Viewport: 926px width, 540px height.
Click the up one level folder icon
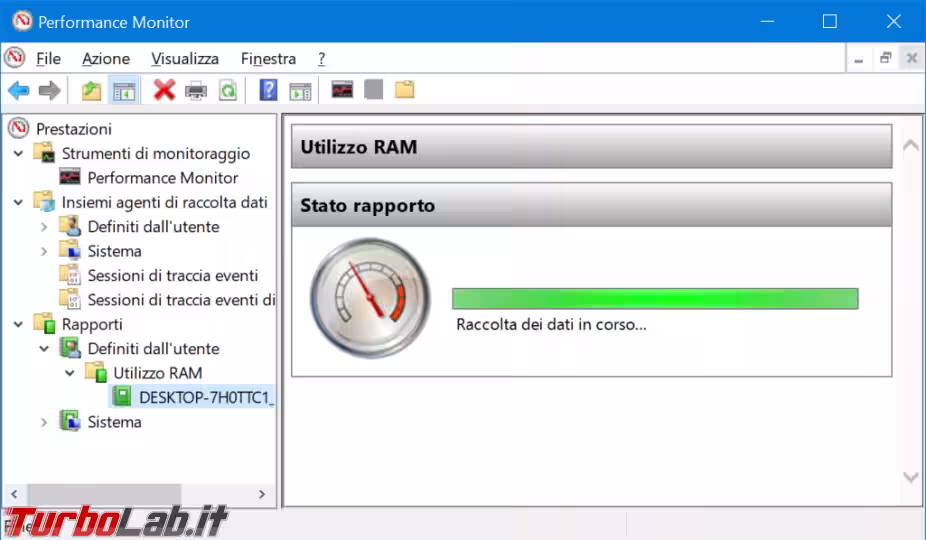pyautogui.click(x=91, y=90)
